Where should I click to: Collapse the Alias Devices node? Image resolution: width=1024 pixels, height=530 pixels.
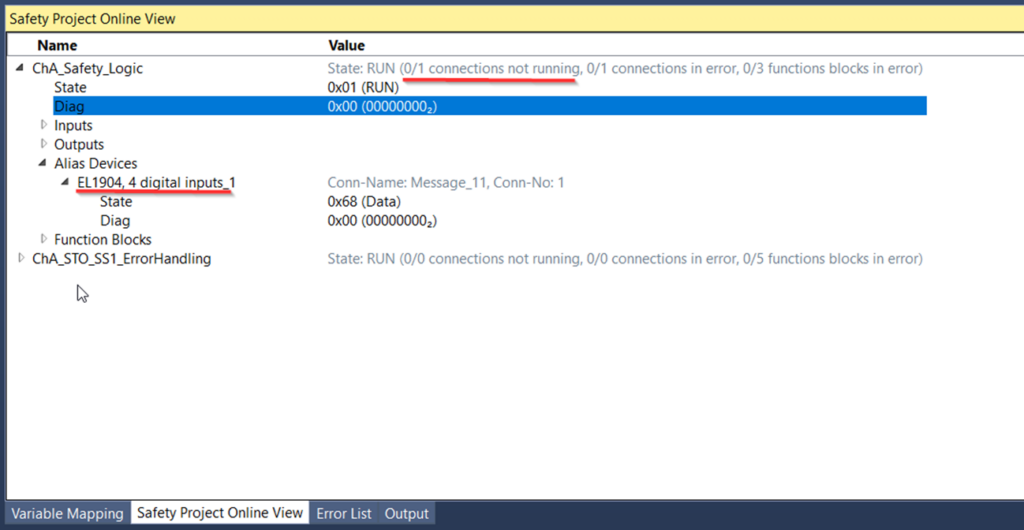[43, 163]
